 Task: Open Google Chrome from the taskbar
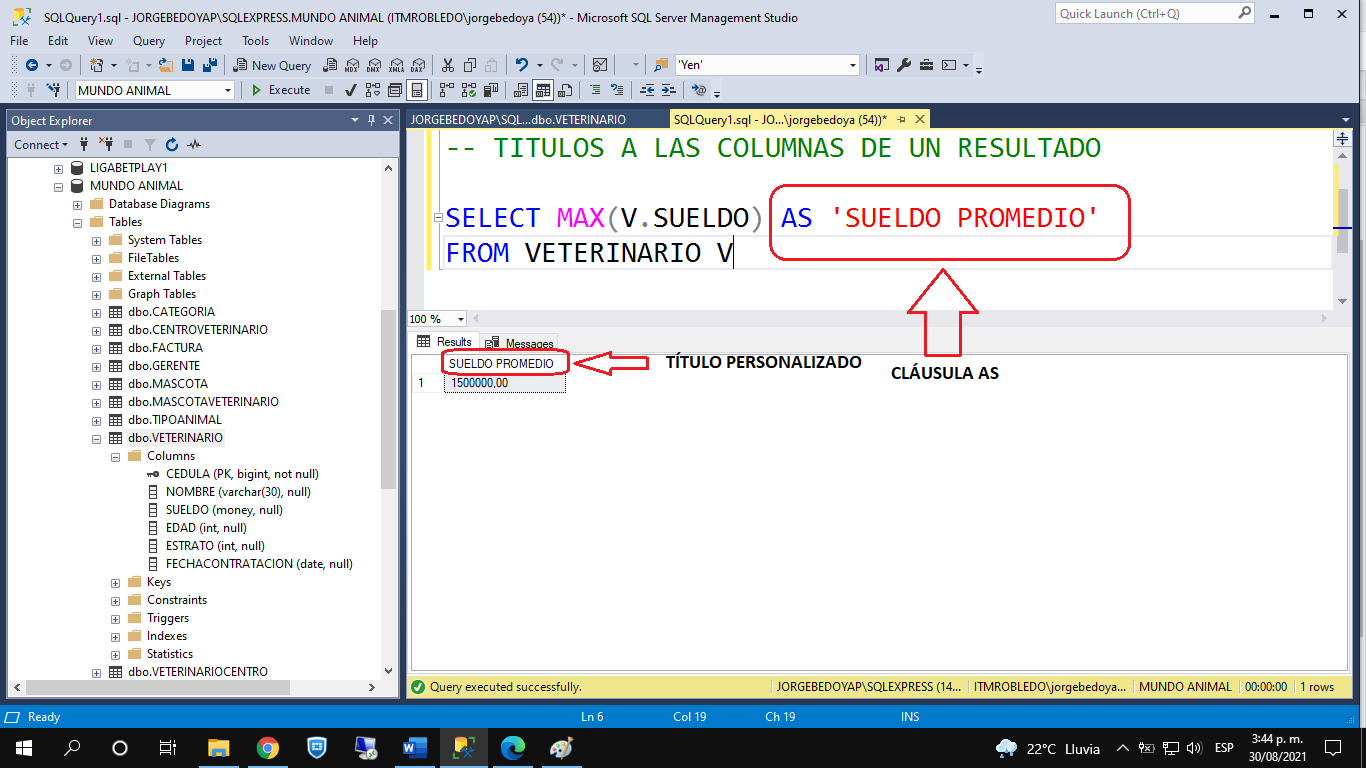click(x=267, y=747)
